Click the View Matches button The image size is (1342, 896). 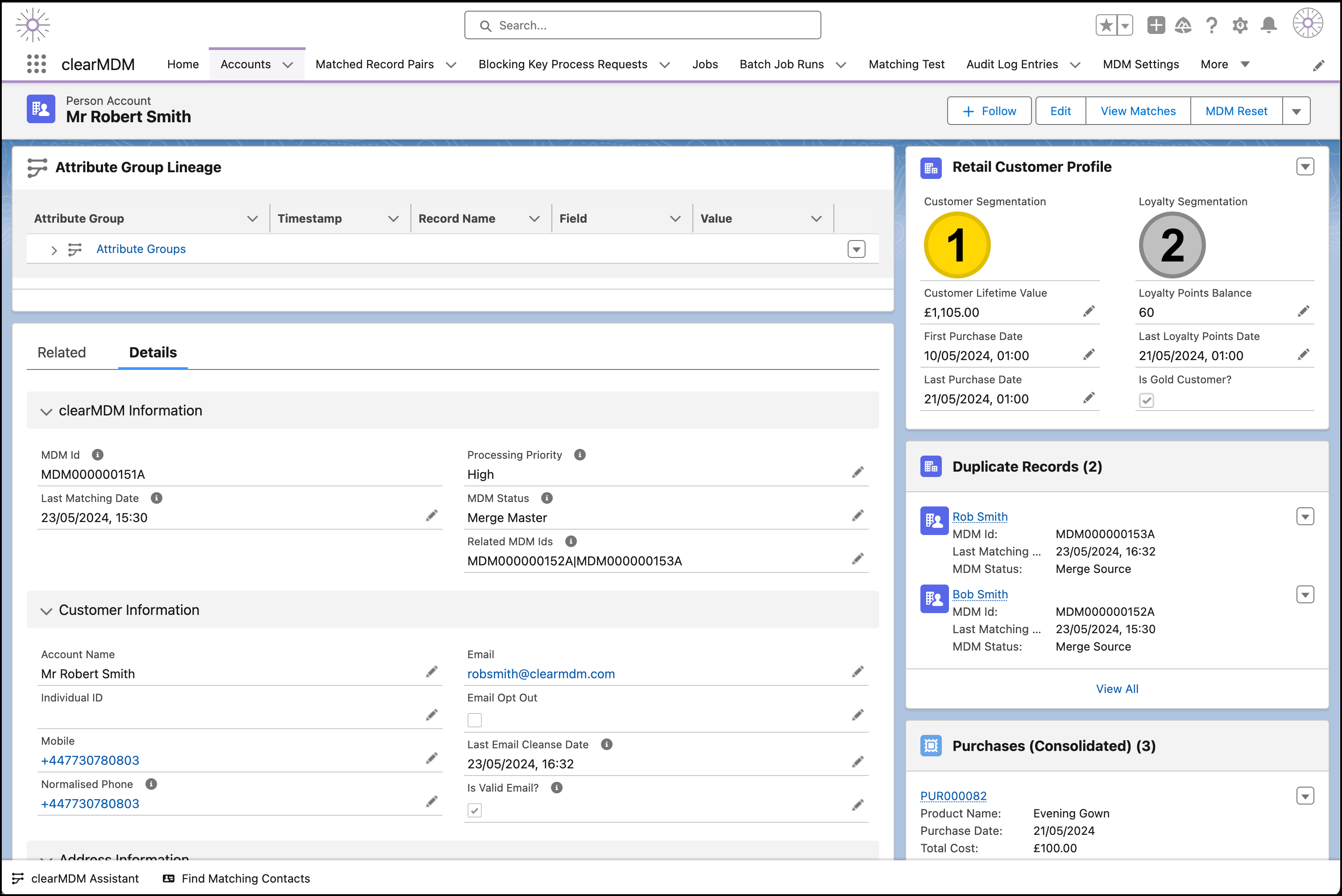click(1138, 112)
